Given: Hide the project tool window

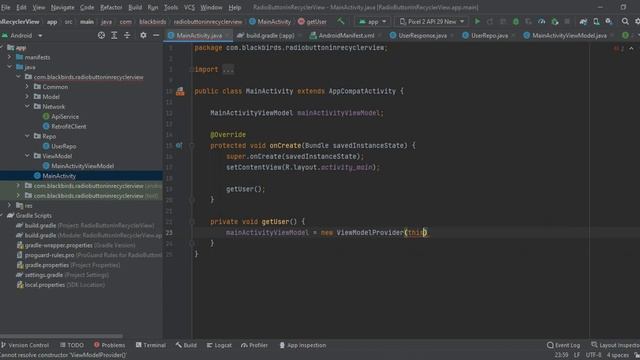Looking at the screenshot, I should coord(156,36).
